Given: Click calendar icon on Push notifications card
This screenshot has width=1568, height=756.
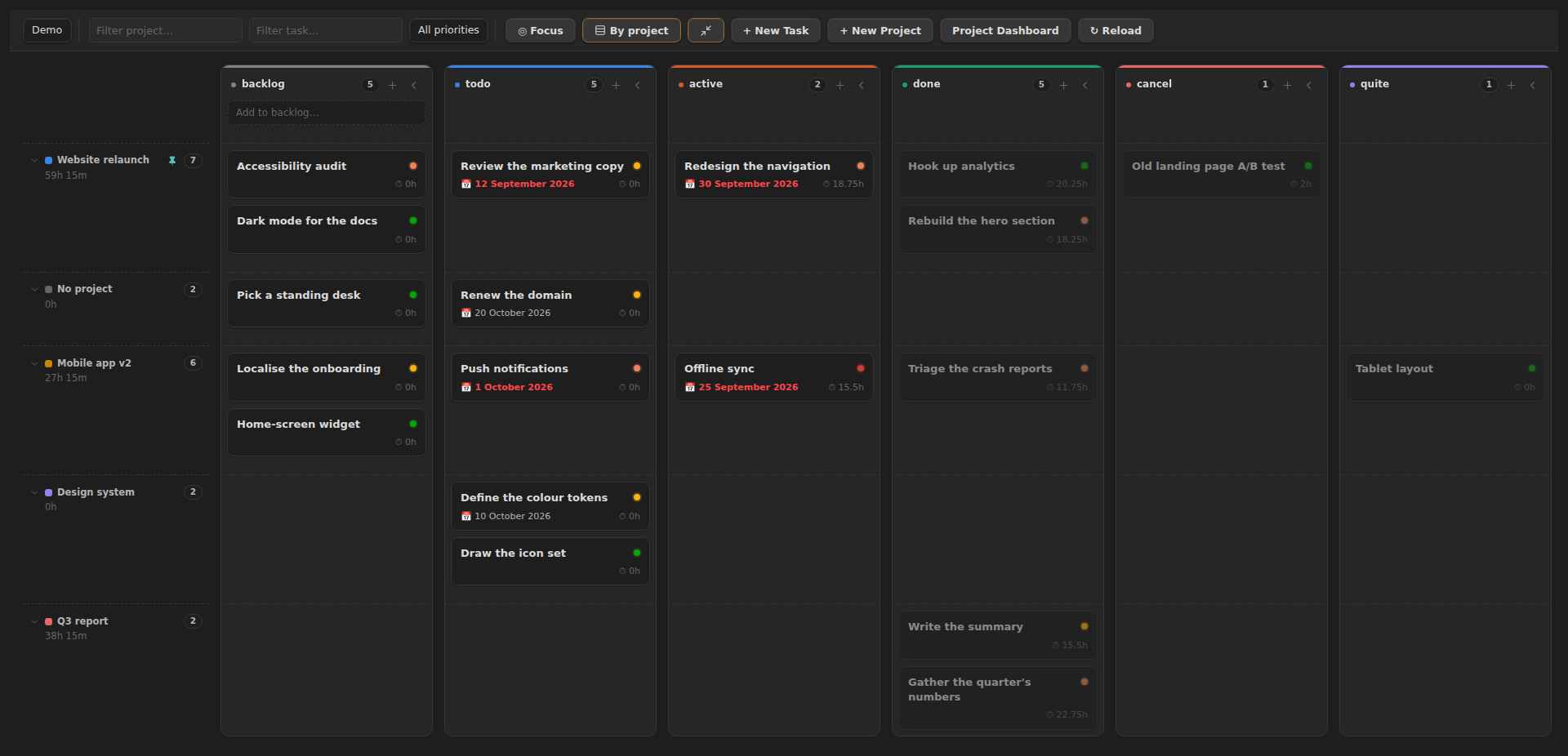Looking at the screenshot, I should (465, 388).
